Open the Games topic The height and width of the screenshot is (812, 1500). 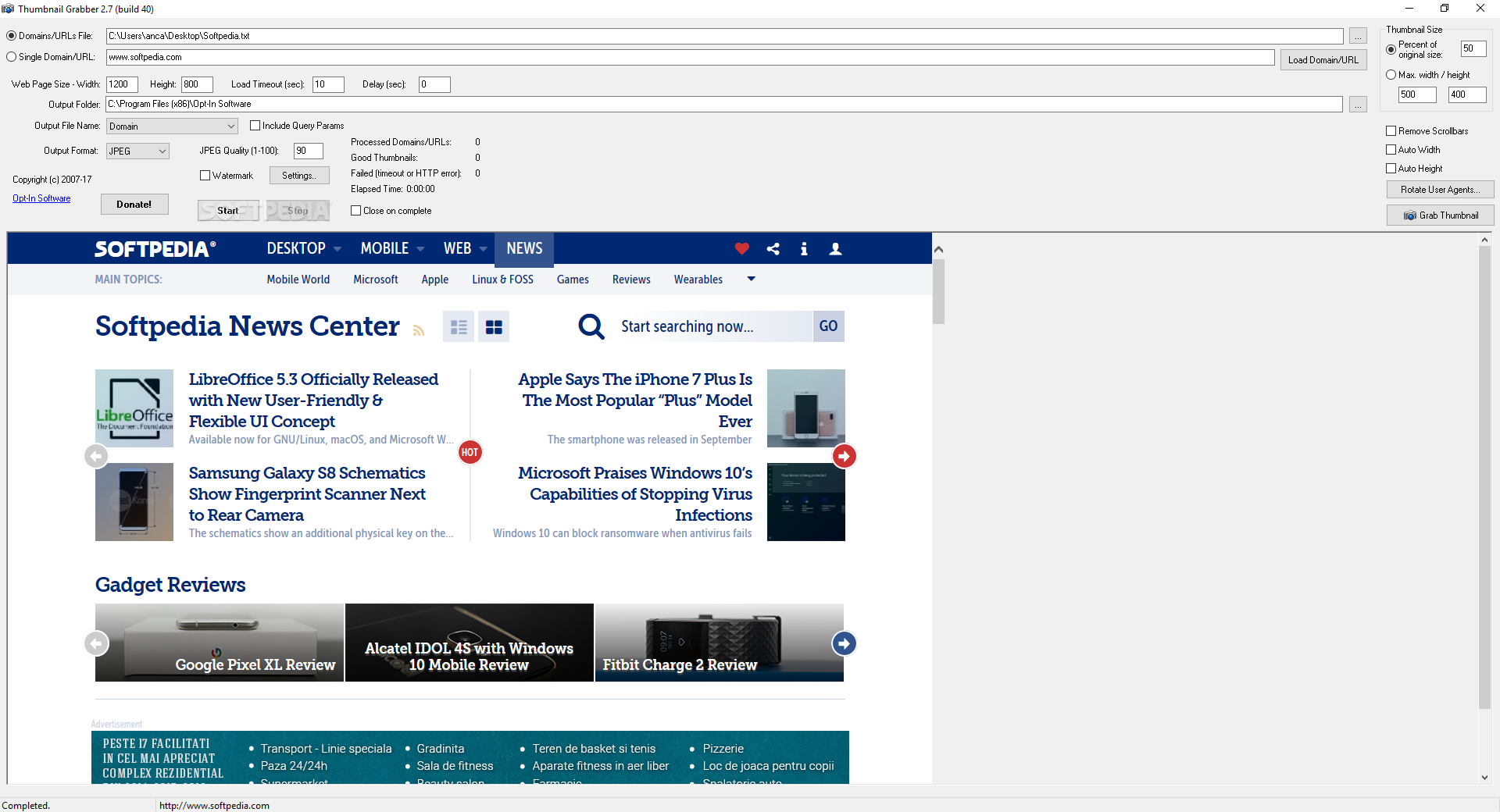(x=573, y=280)
